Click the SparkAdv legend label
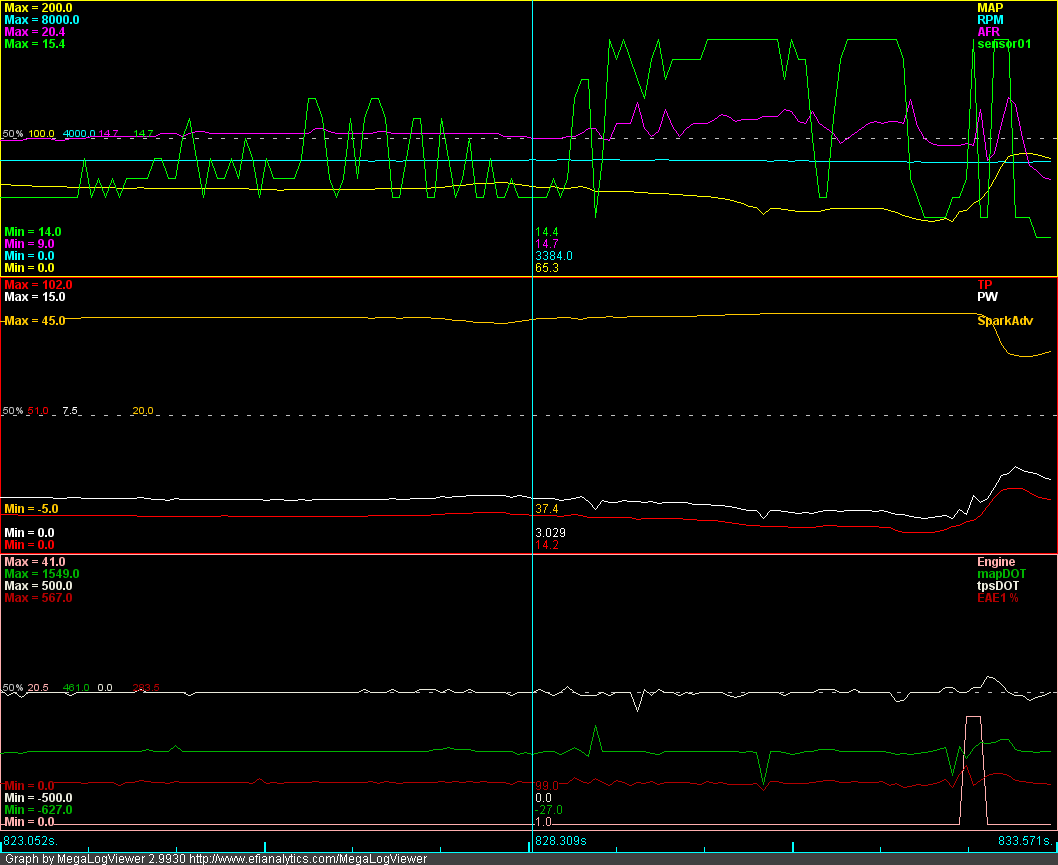This screenshot has height=865, width=1058. [x=1005, y=321]
